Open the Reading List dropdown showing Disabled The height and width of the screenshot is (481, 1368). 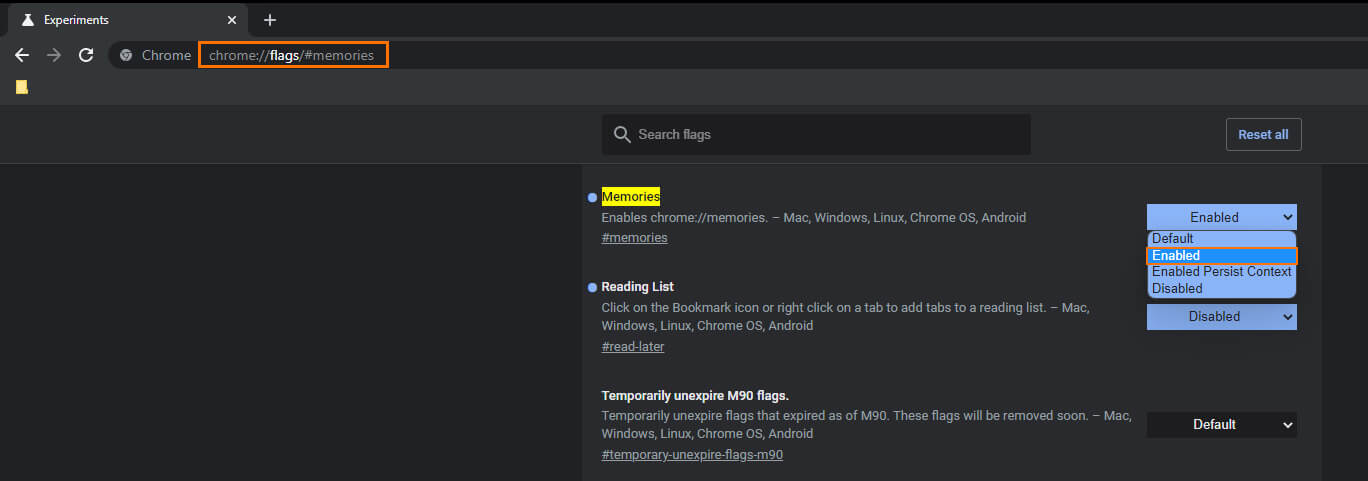(x=1221, y=316)
